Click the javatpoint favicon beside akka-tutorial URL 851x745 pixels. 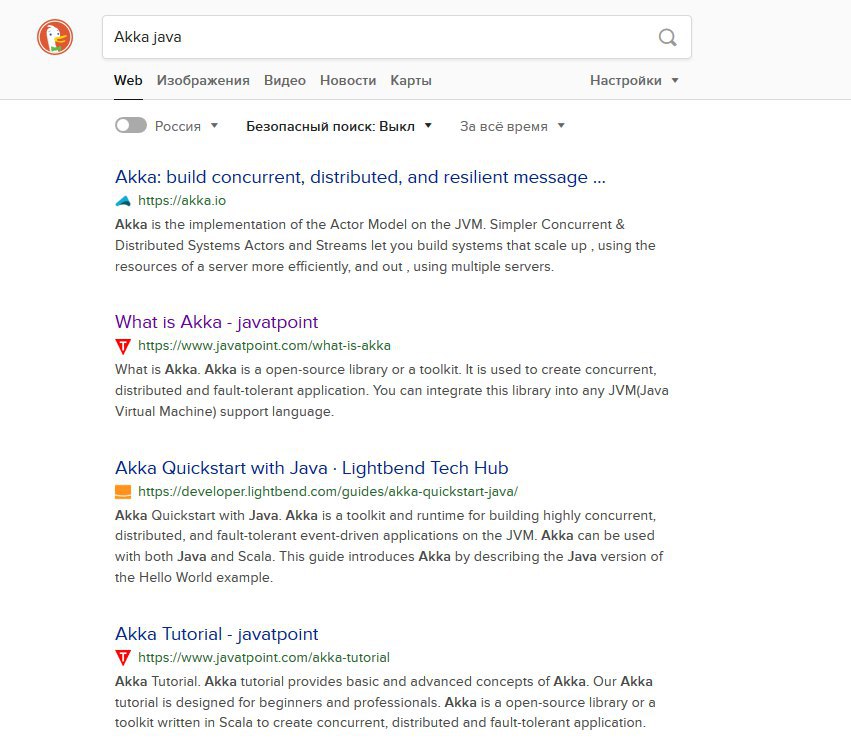point(123,658)
